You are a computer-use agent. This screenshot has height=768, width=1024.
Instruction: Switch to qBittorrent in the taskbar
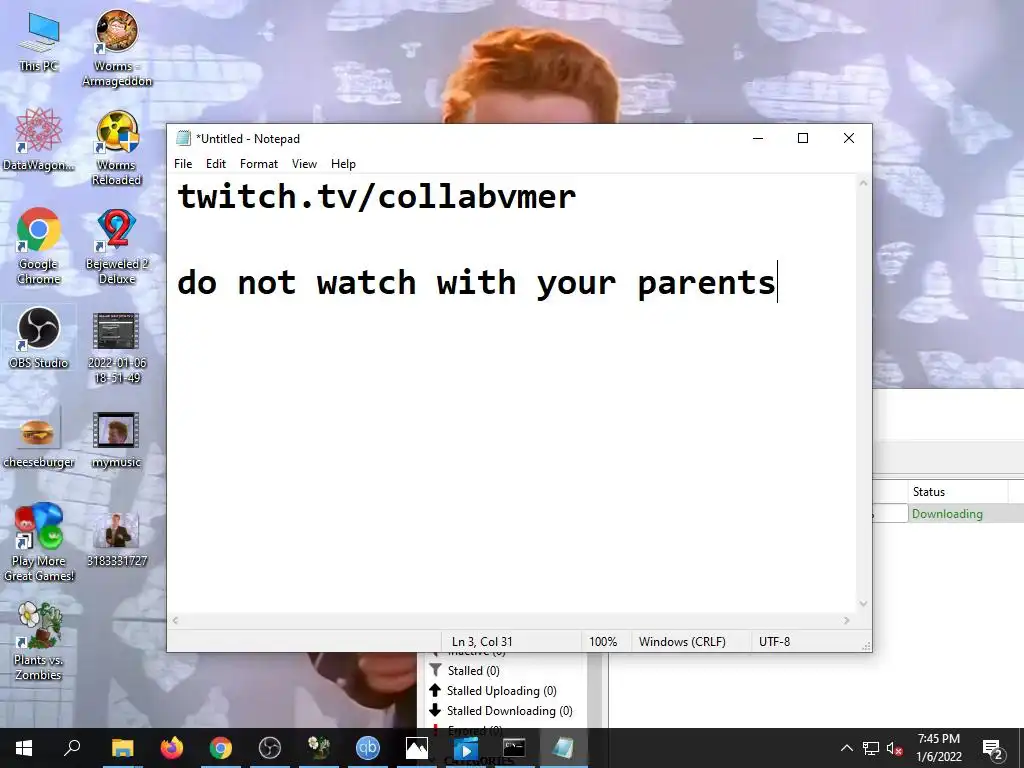368,748
